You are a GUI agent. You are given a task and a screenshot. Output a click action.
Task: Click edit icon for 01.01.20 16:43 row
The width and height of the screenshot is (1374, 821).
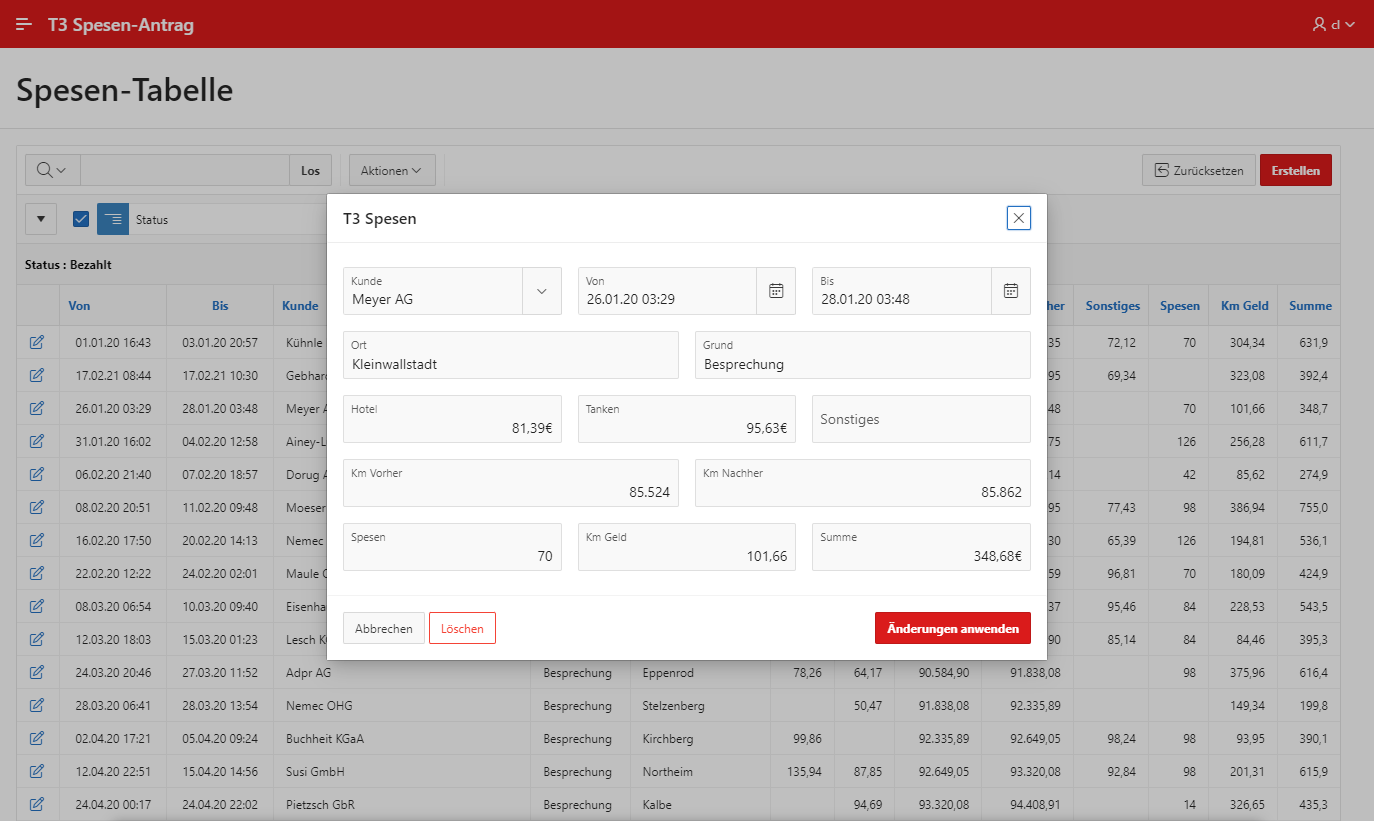tap(37, 343)
